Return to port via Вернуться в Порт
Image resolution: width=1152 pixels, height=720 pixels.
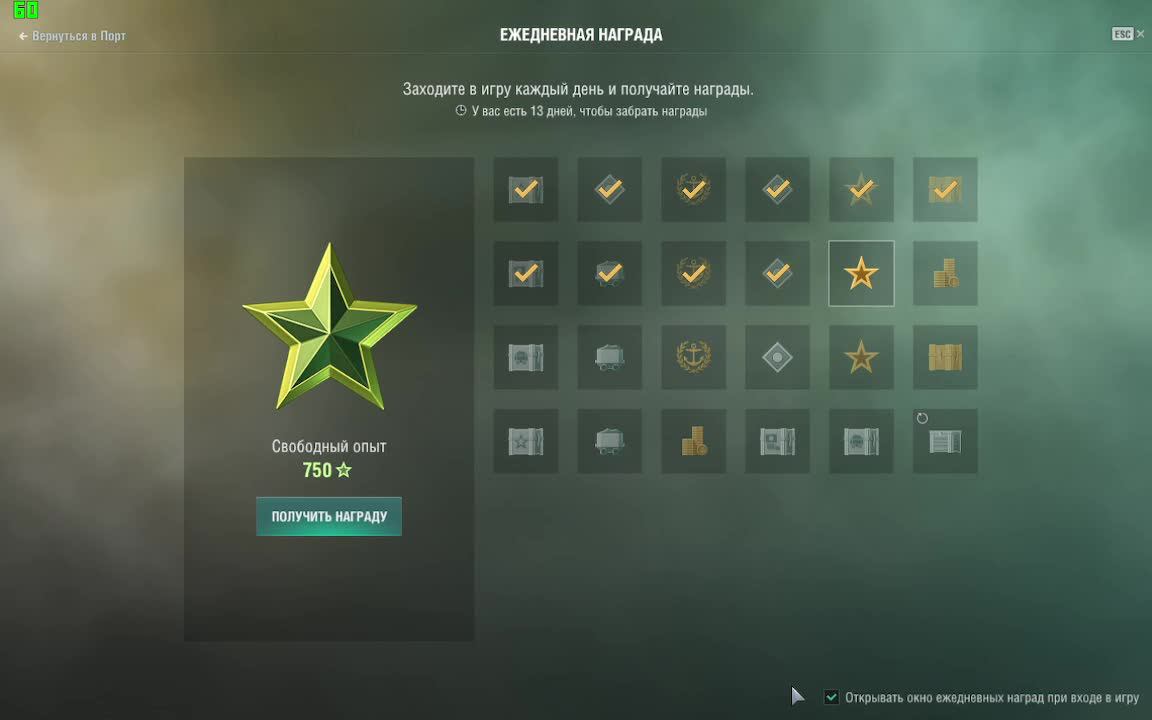(72, 36)
